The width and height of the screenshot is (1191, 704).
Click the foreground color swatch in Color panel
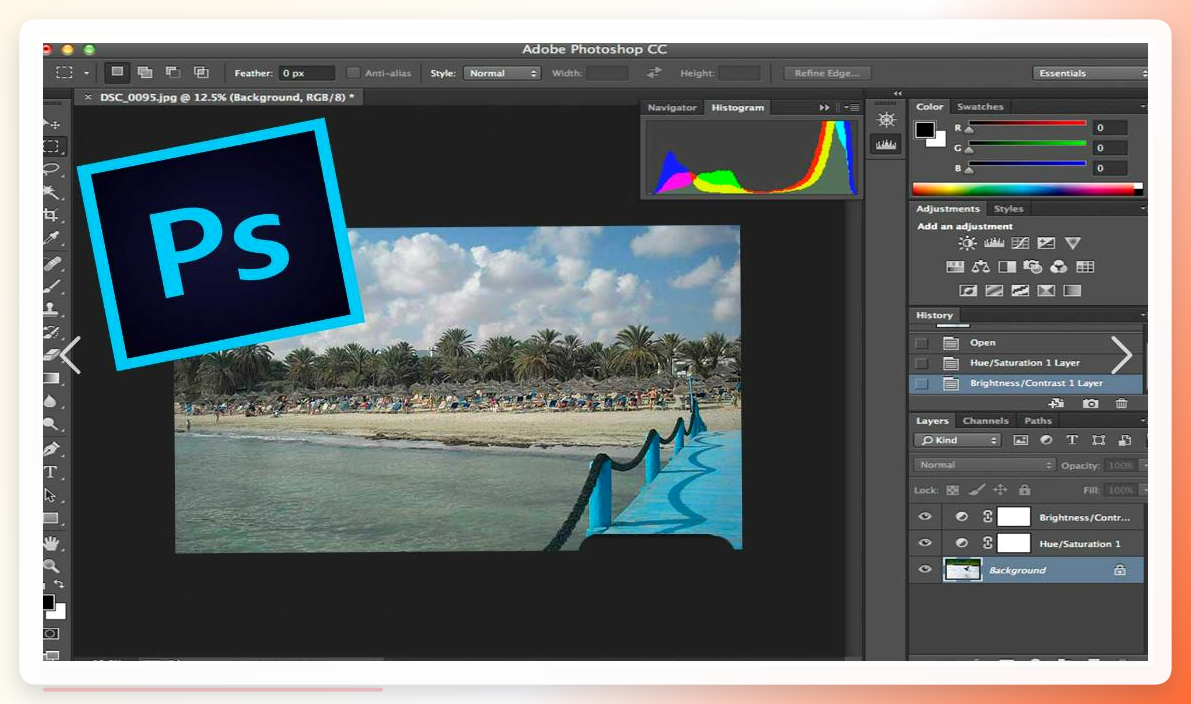[x=924, y=130]
